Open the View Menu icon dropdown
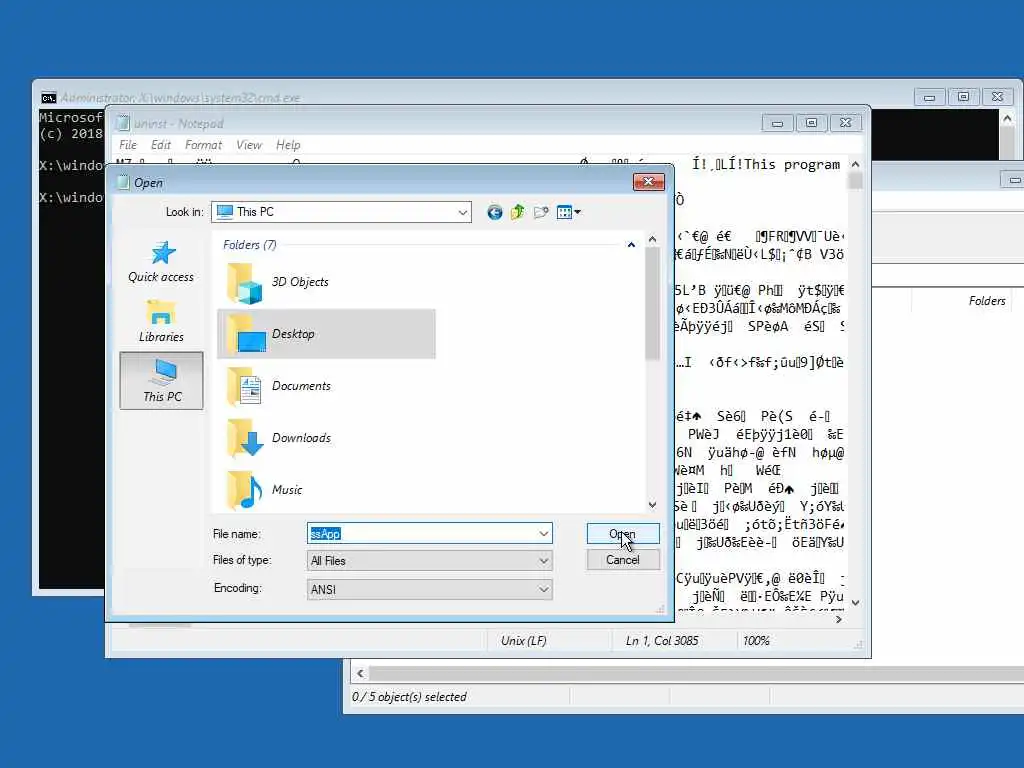1024x768 pixels. (x=568, y=212)
